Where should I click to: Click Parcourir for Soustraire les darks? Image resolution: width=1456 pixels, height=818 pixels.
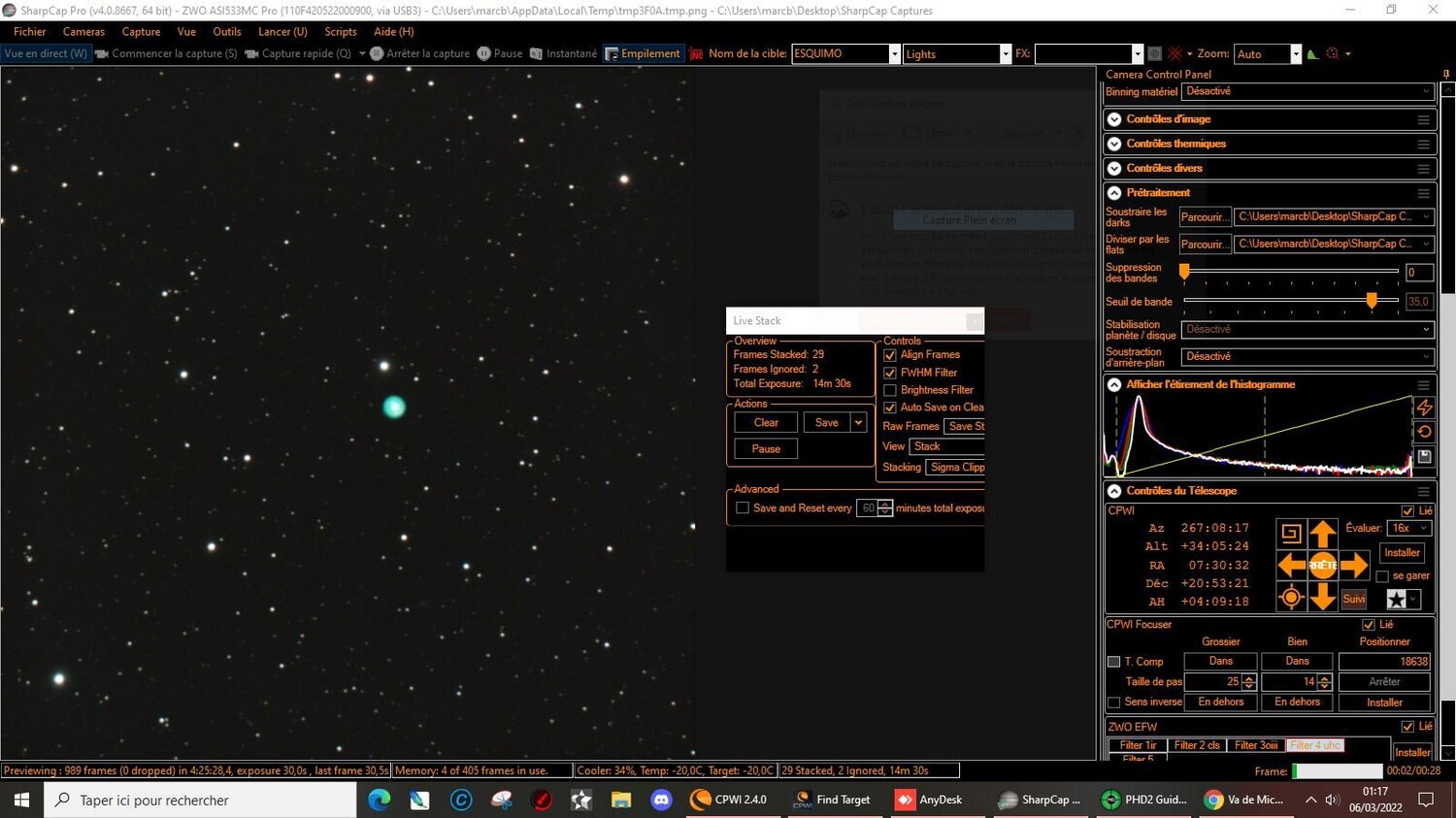(x=1205, y=217)
